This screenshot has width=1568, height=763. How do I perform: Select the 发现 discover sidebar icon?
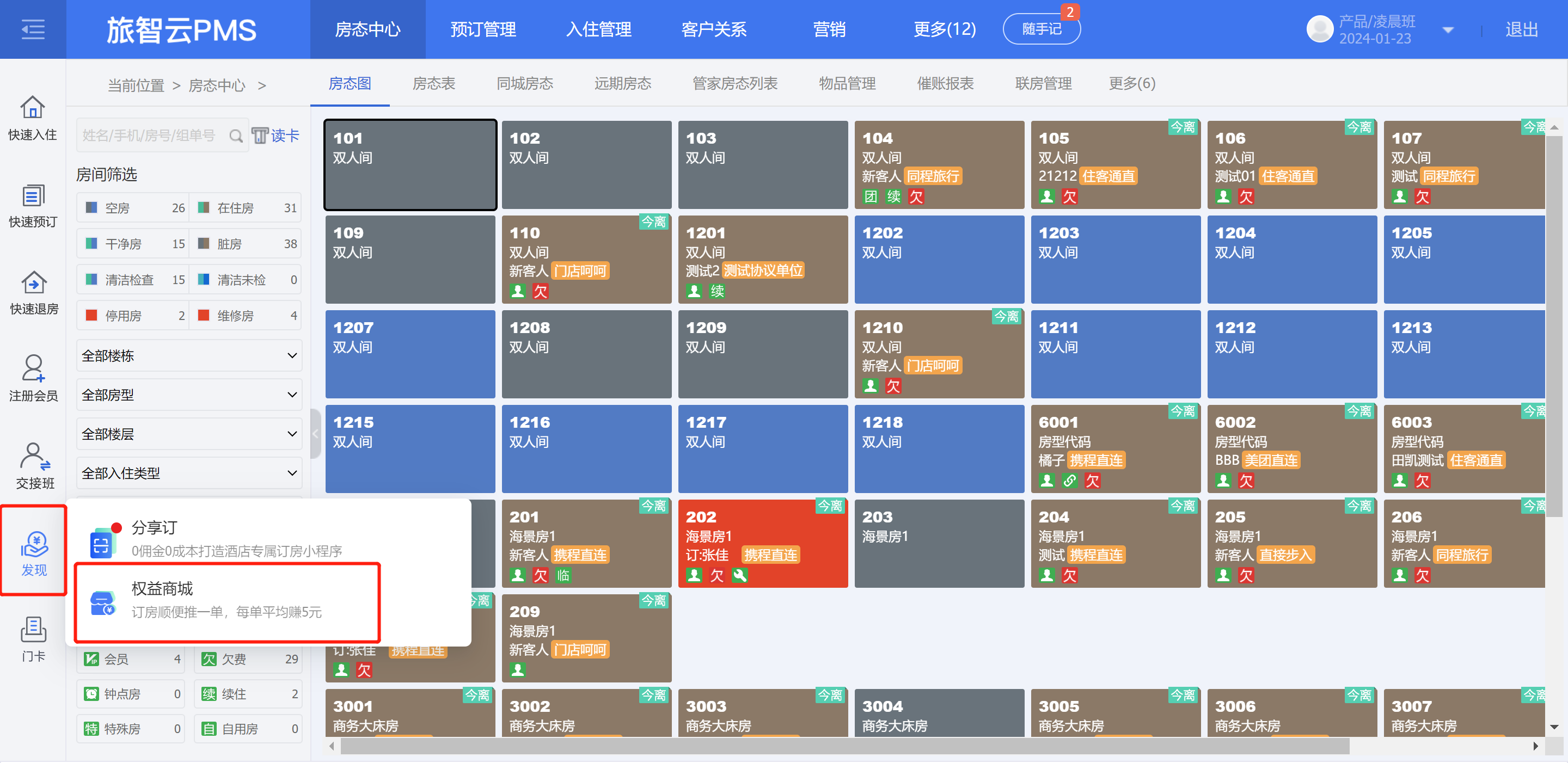click(x=34, y=551)
